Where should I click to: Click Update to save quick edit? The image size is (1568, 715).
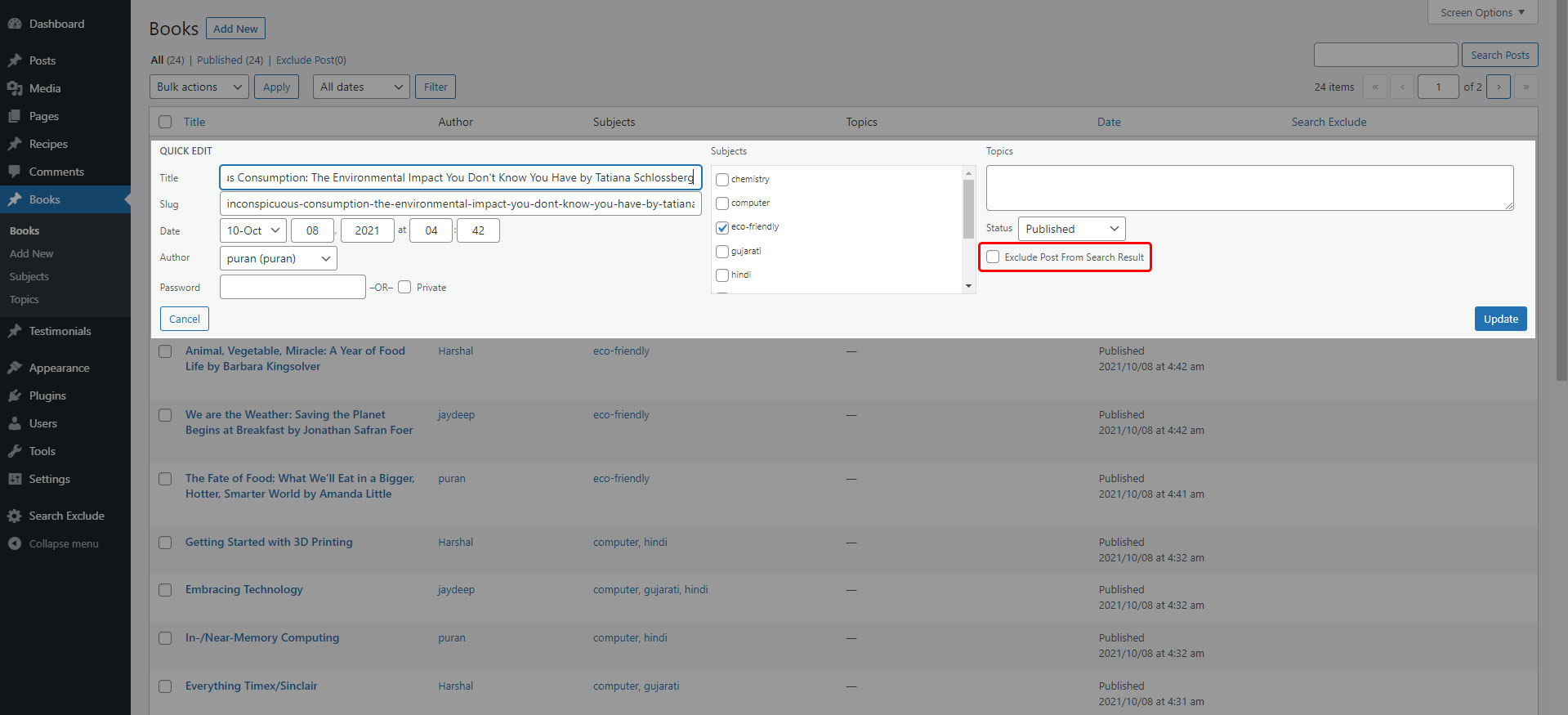point(1501,319)
